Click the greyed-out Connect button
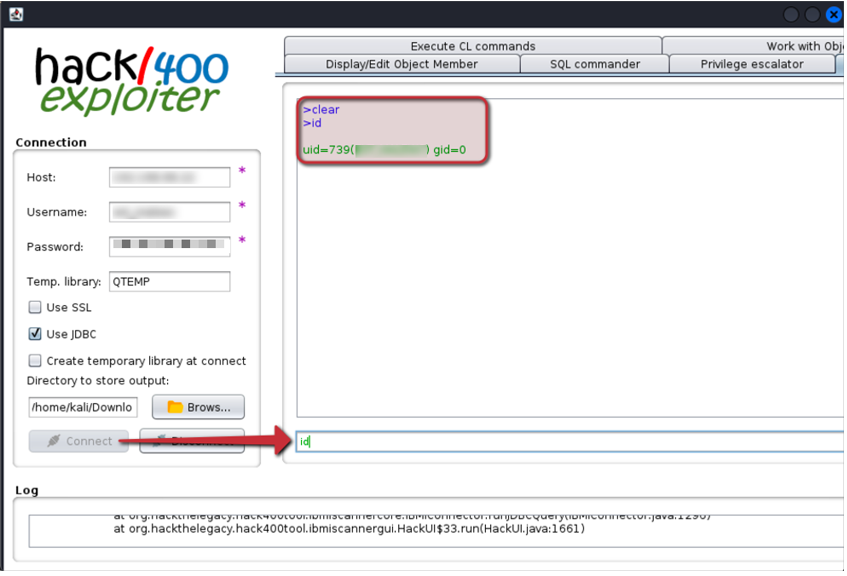Image resolution: width=847 pixels, height=576 pixels. pyautogui.click(x=79, y=441)
